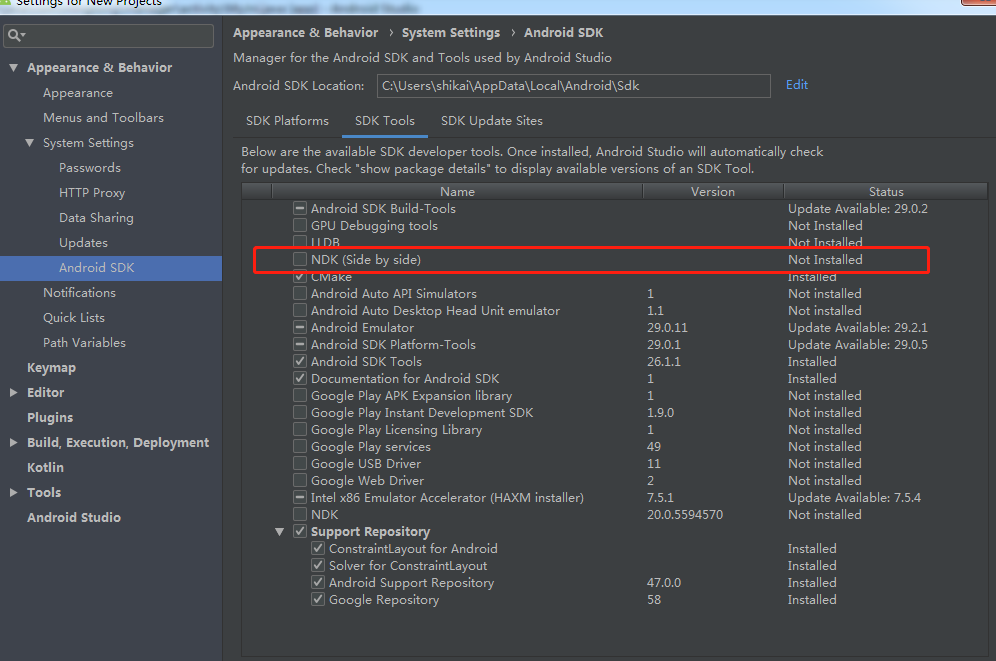This screenshot has width=996, height=661.
Task: Enable the Google USB Driver package
Action: 300,463
